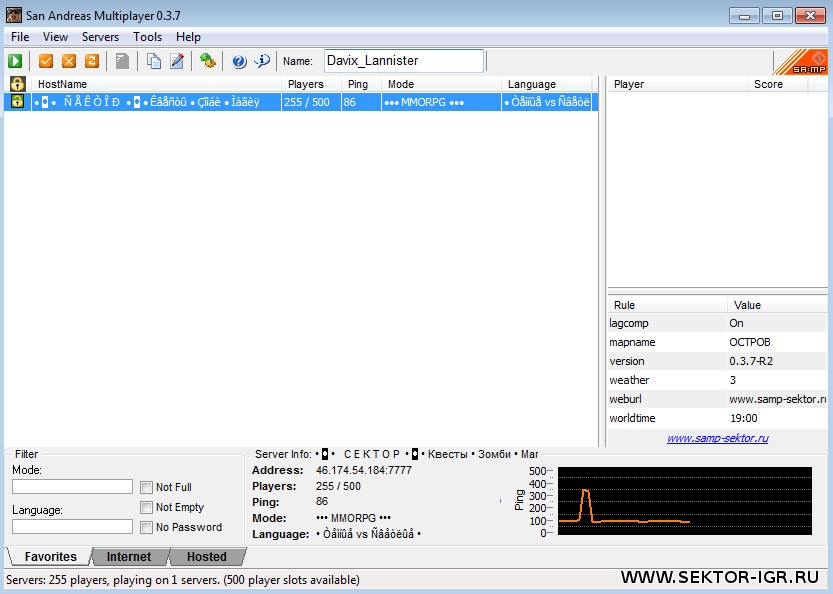Enable the No Password filter checkbox

point(146,527)
